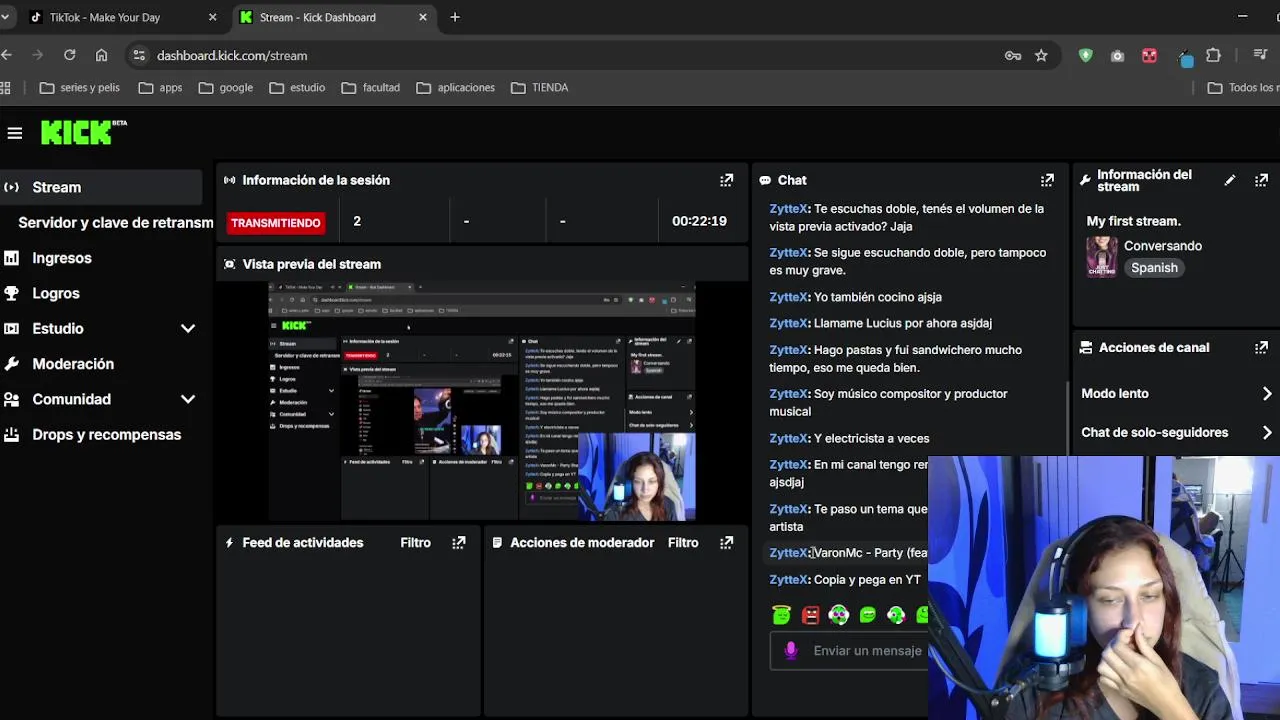1280x720 pixels.
Task: Pop out the Acciones de canal panel
Action: (x=1262, y=347)
